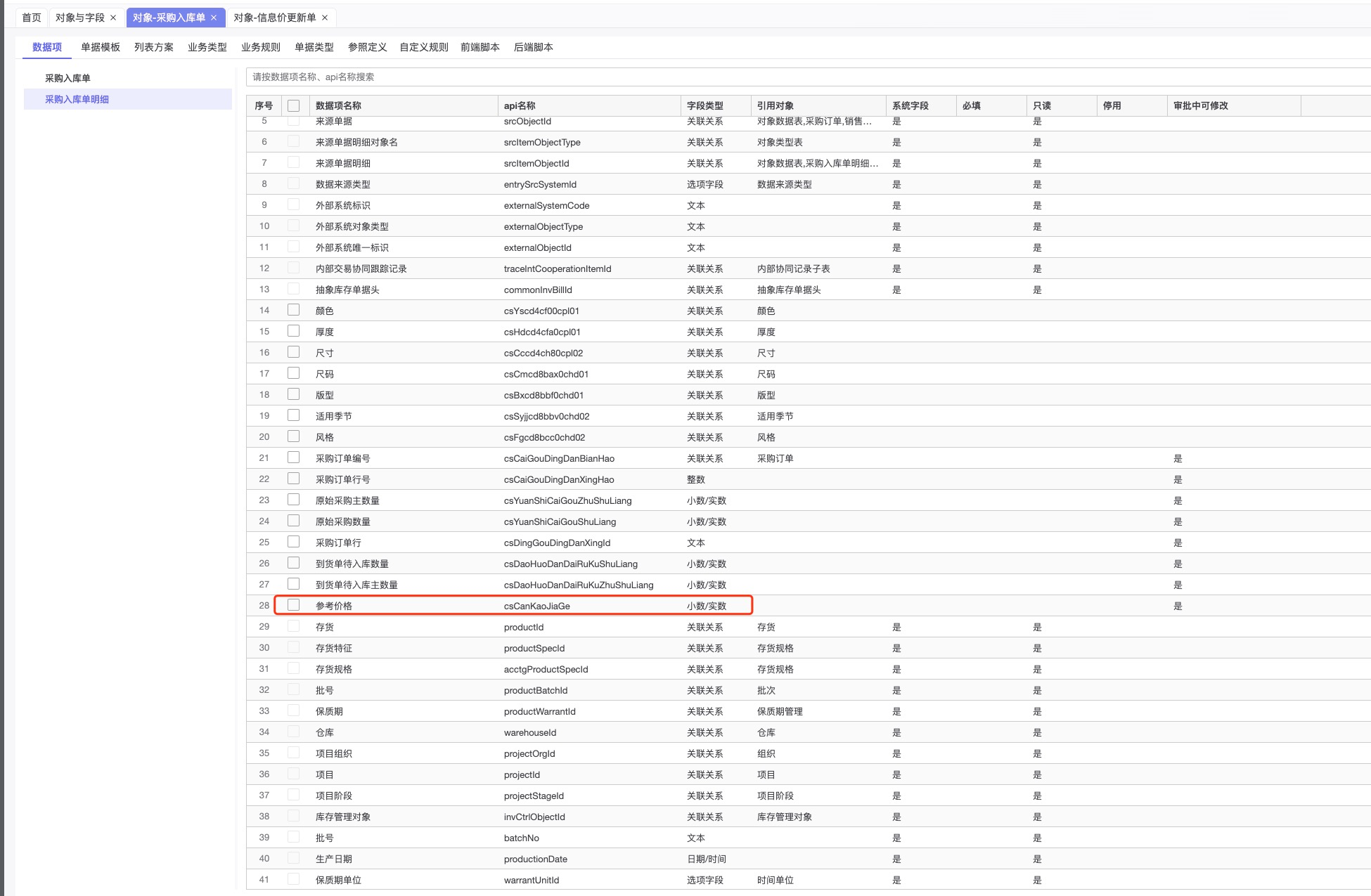1371x896 pixels.
Task: Open the 单据模板 tab
Action: pos(100,47)
